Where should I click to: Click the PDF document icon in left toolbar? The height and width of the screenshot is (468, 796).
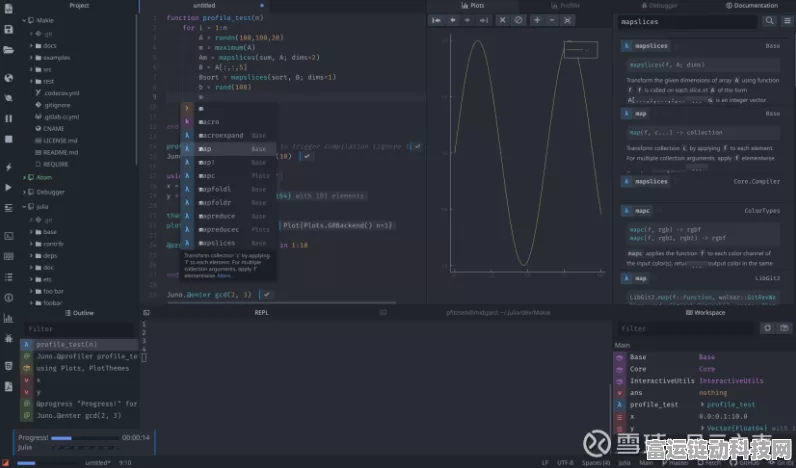(8, 386)
